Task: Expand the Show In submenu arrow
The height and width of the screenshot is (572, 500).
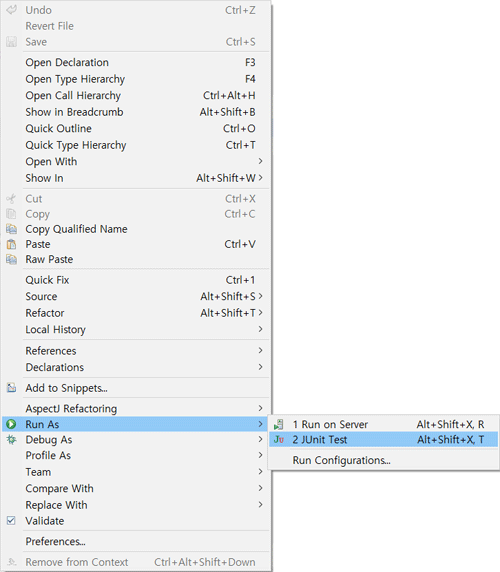Action: click(x=260, y=178)
